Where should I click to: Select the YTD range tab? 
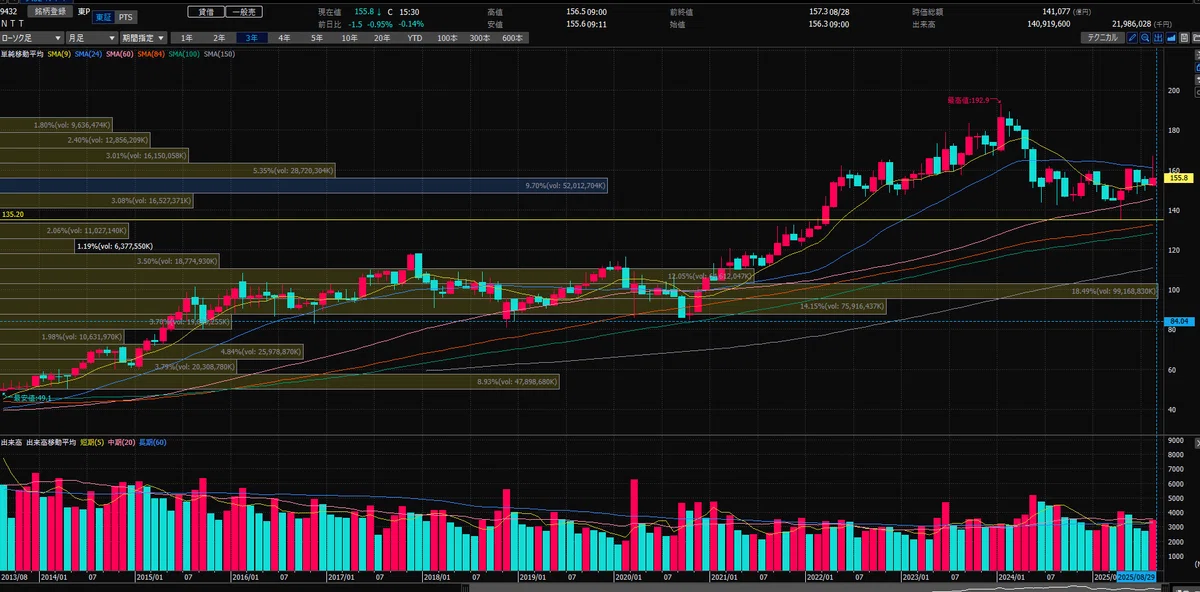[x=414, y=38]
